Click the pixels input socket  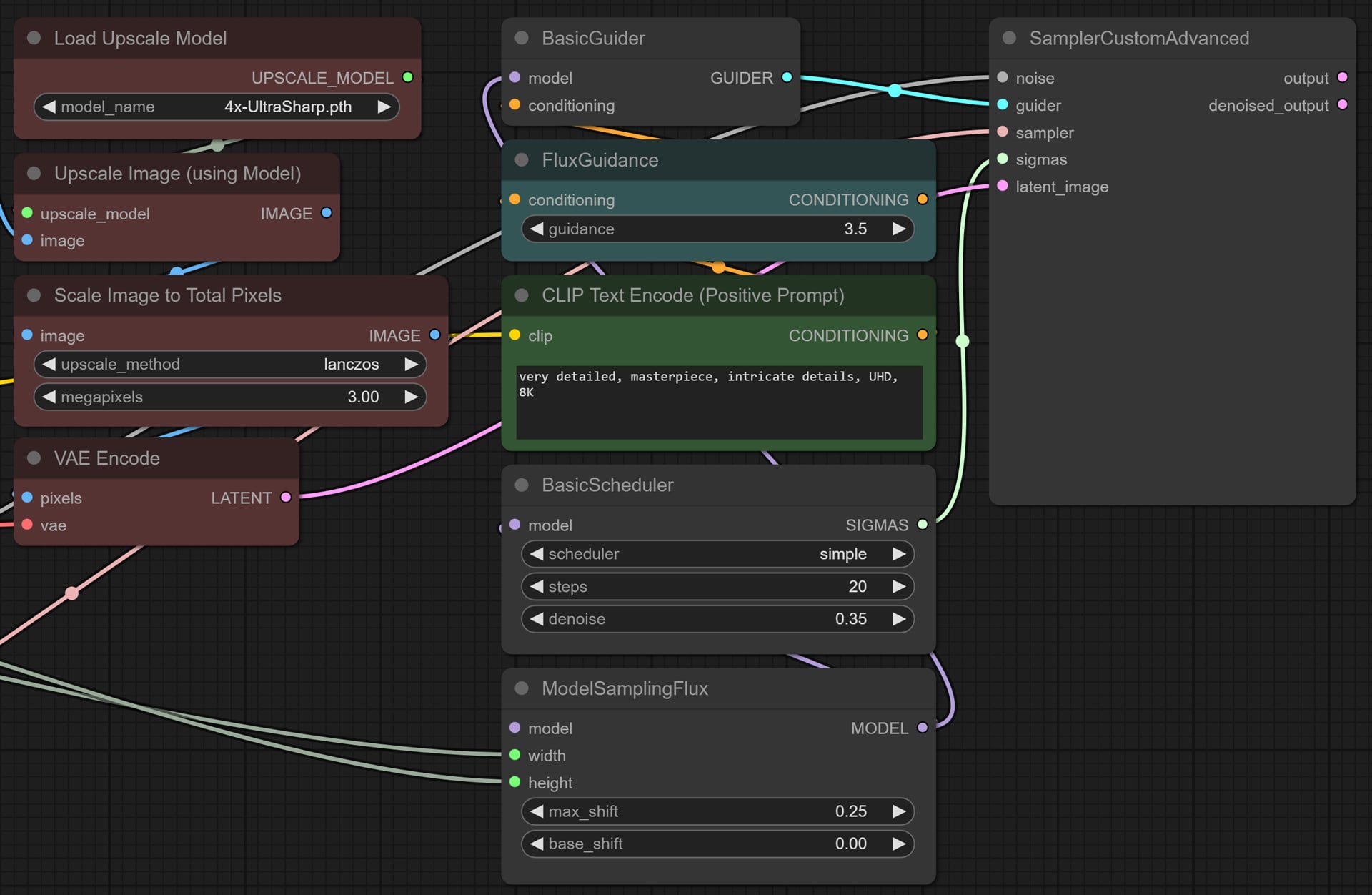27,498
